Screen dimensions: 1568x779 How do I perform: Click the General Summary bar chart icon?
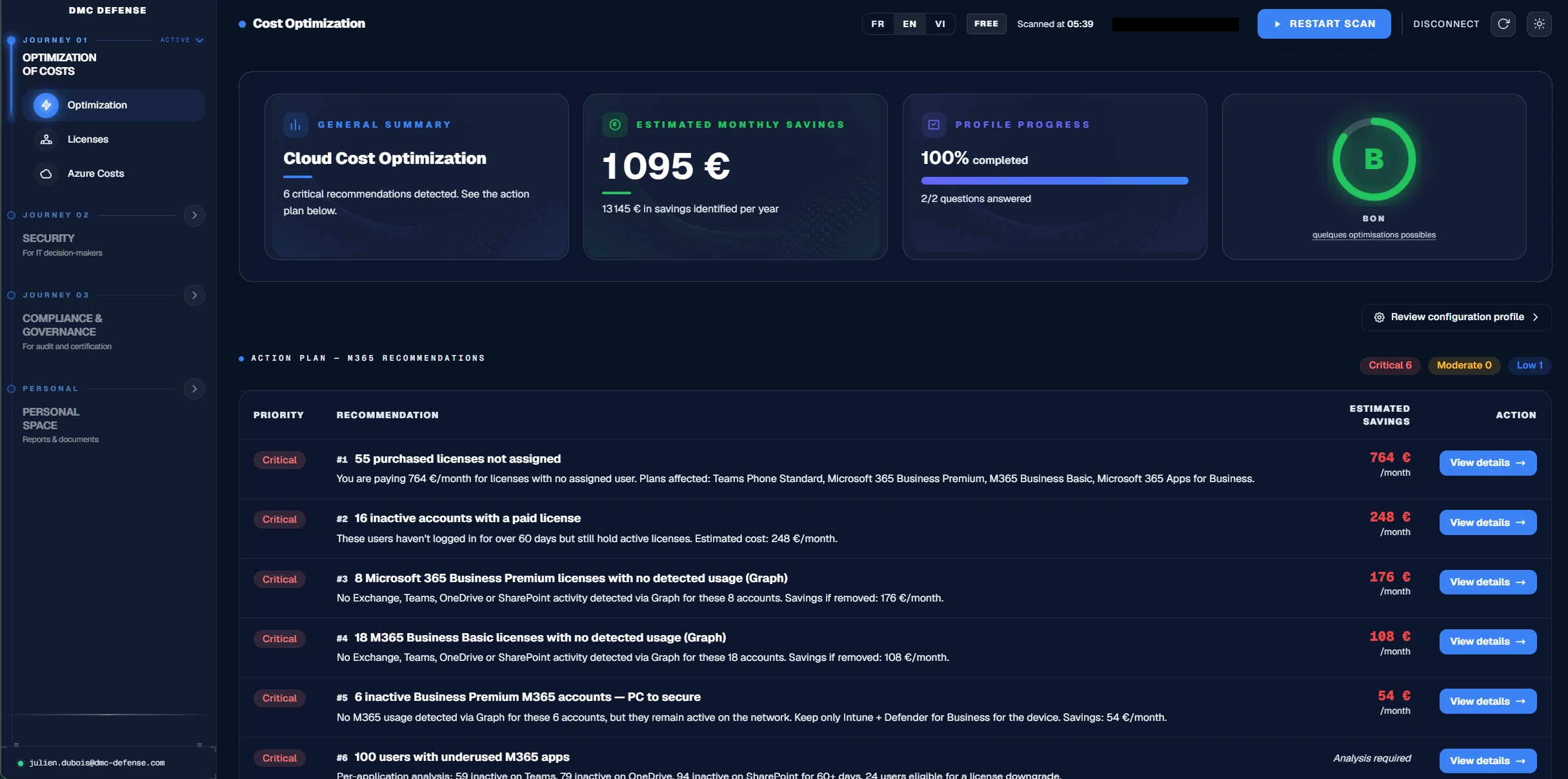coord(296,125)
